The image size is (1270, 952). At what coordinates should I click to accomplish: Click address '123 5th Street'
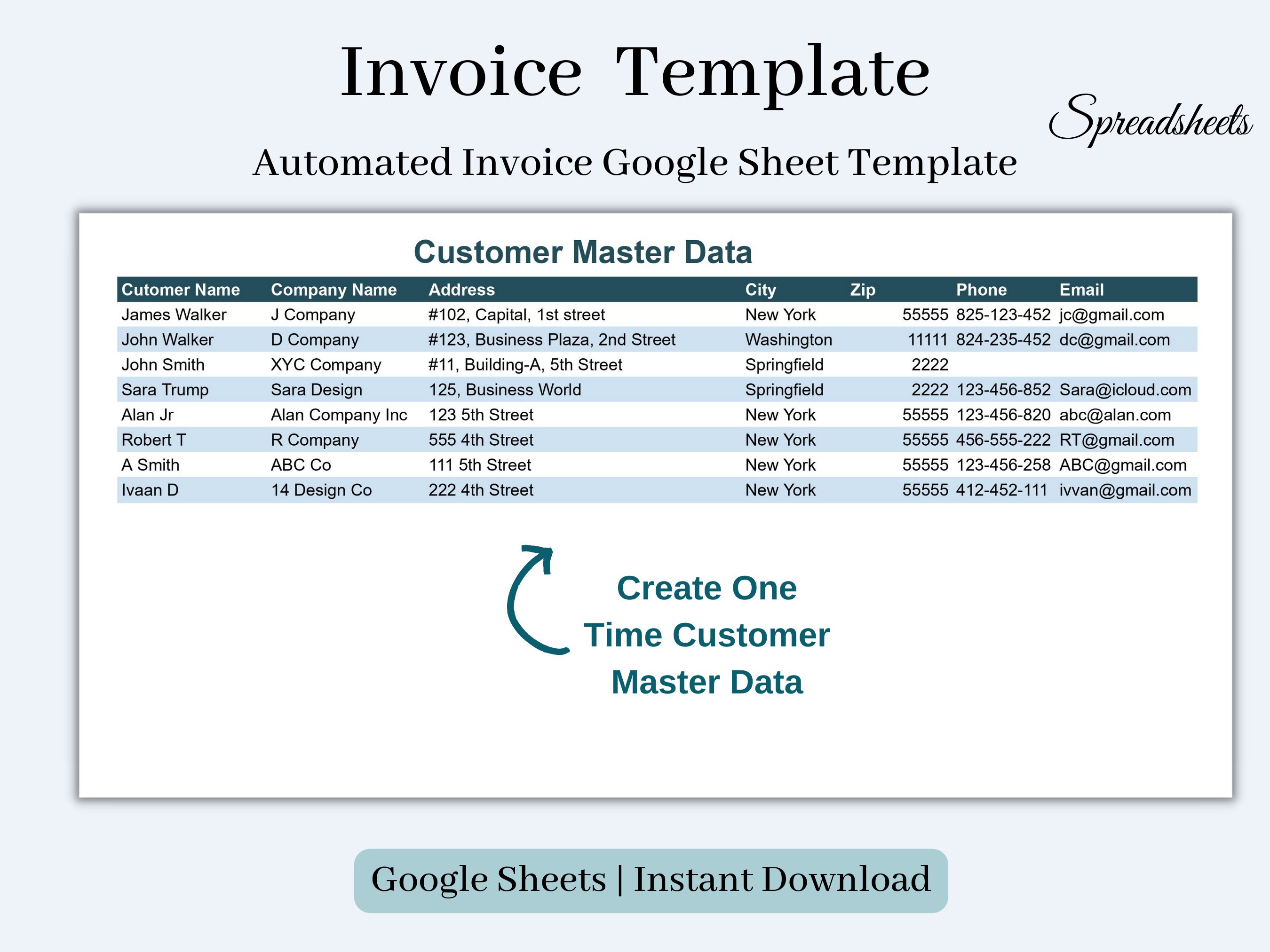pyautogui.click(x=481, y=415)
